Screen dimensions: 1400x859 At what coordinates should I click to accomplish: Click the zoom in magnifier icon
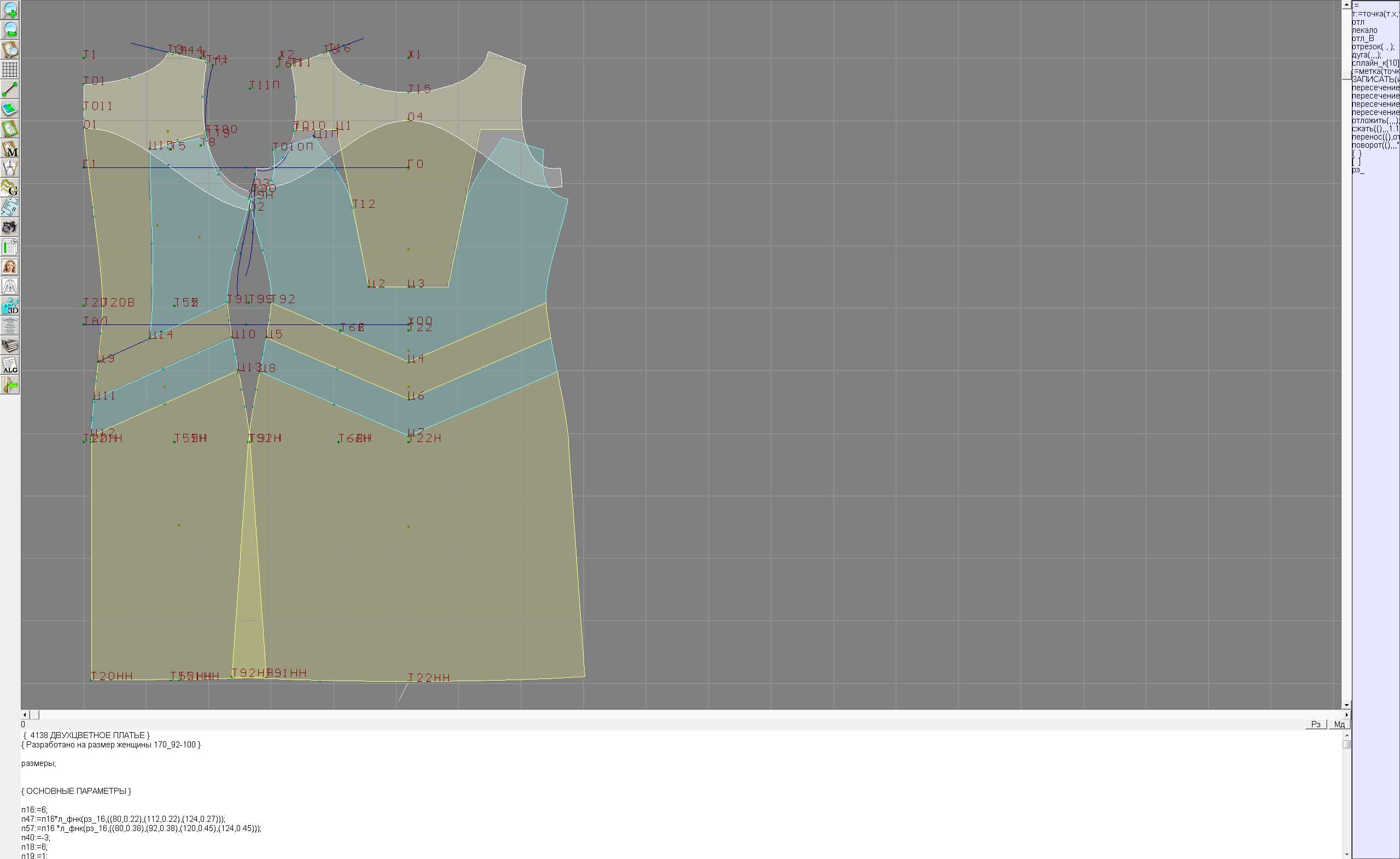tap(10, 10)
